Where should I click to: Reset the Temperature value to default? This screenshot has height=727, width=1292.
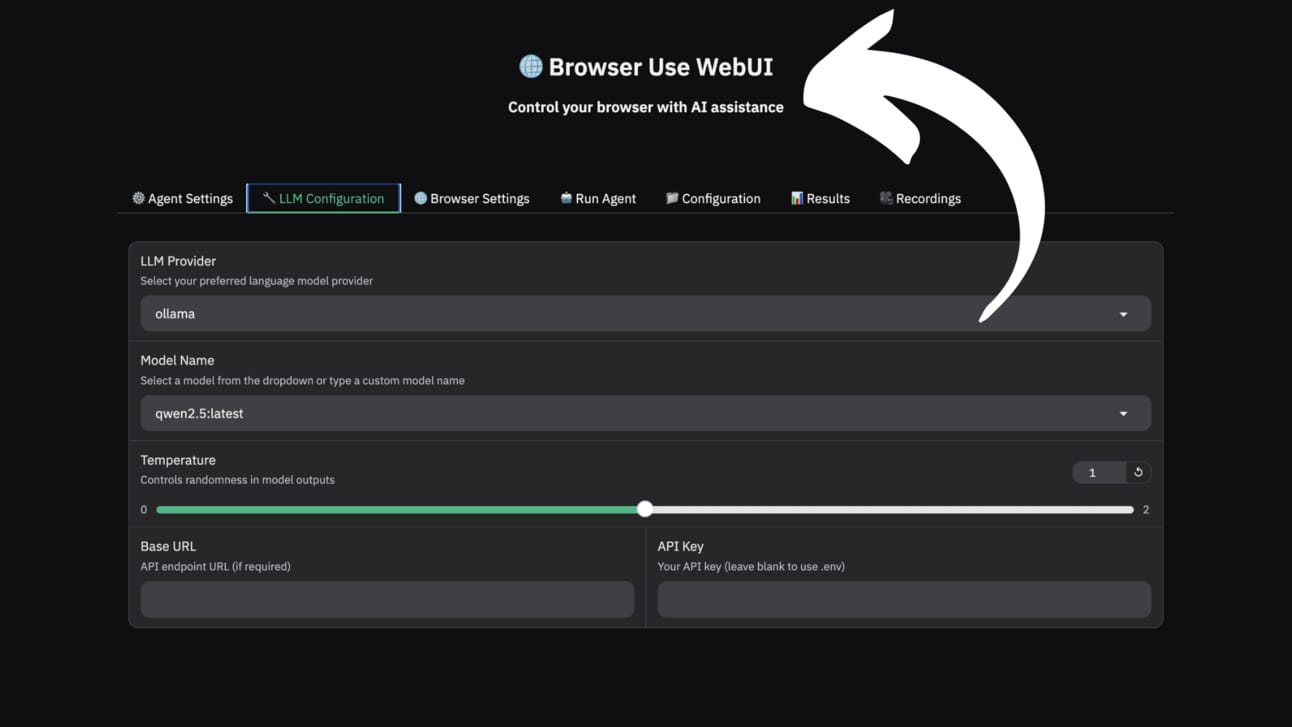tap(1138, 472)
